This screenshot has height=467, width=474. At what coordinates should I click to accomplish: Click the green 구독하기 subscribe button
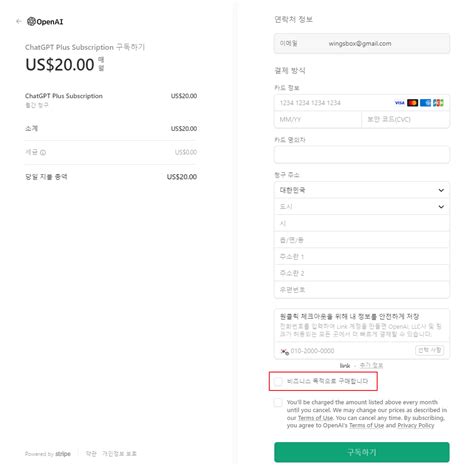coord(362,452)
